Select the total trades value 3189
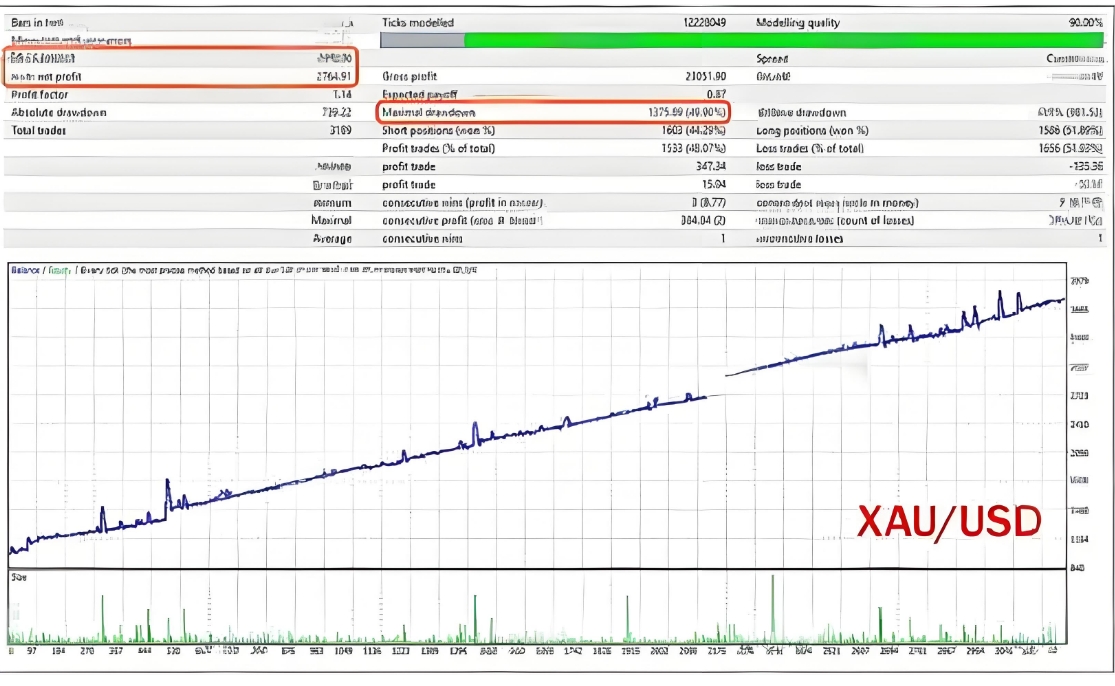The height and width of the screenshot is (686, 1115). (339, 130)
